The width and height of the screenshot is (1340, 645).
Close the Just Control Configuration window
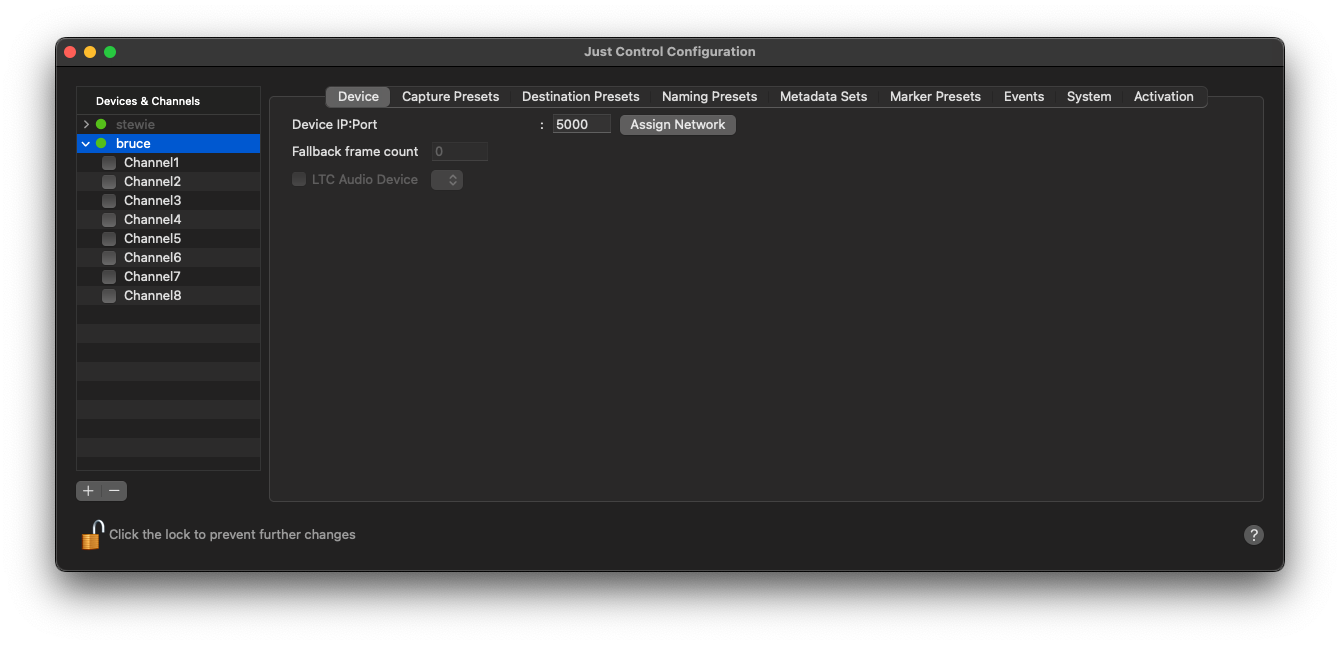click(70, 52)
